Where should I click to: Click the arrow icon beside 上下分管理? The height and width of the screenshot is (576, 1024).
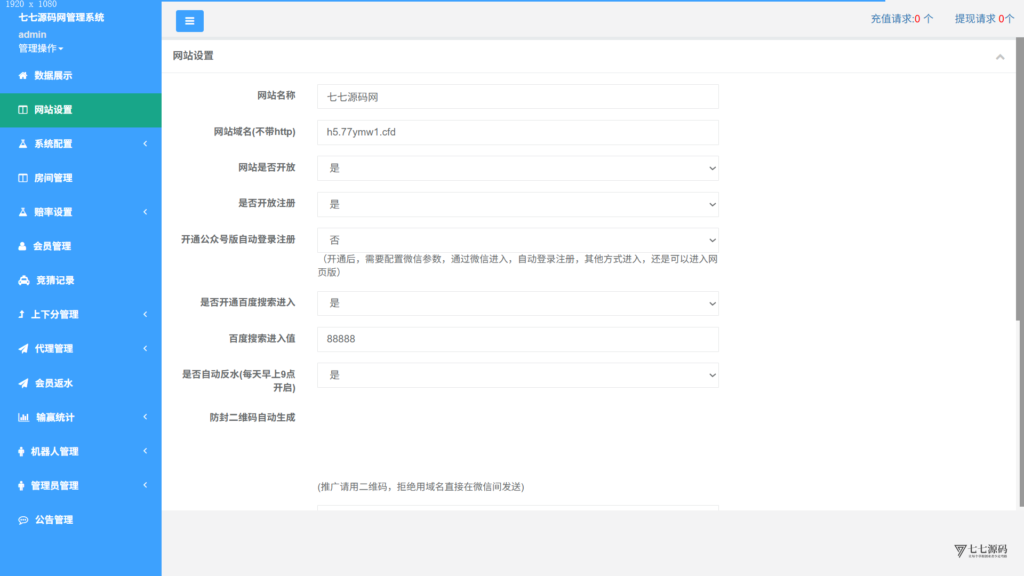pos(22,314)
